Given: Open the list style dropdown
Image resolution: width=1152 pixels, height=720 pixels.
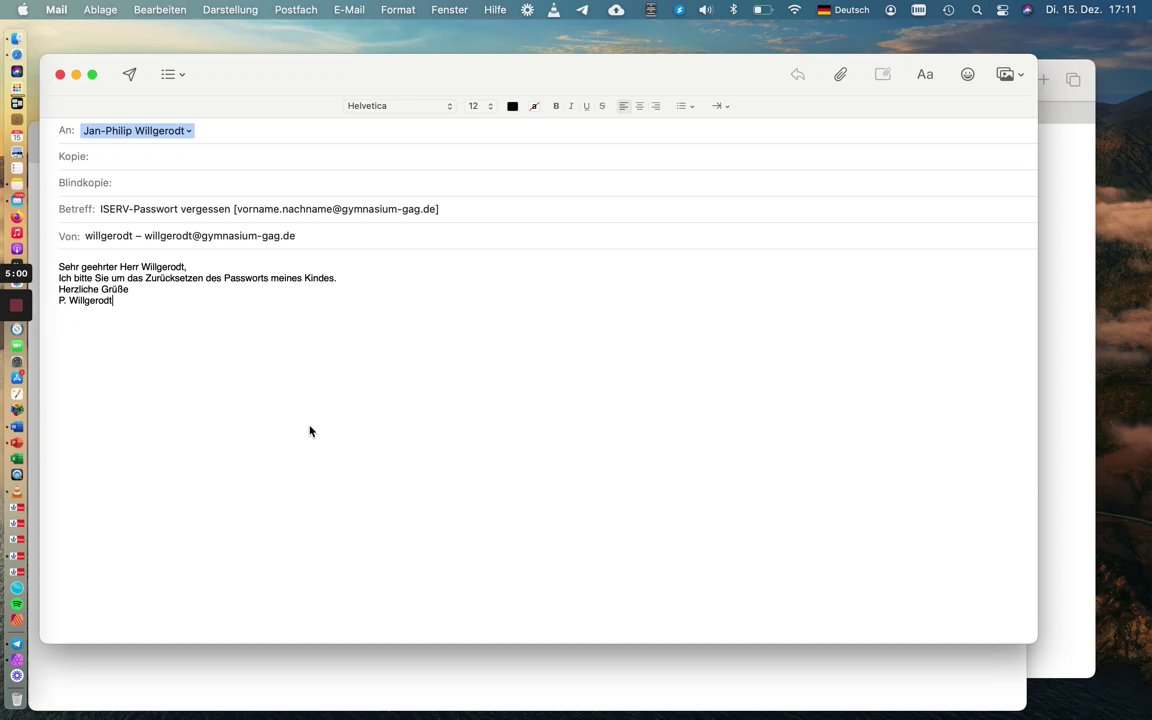Looking at the screenshot, I should pos(685,107).
